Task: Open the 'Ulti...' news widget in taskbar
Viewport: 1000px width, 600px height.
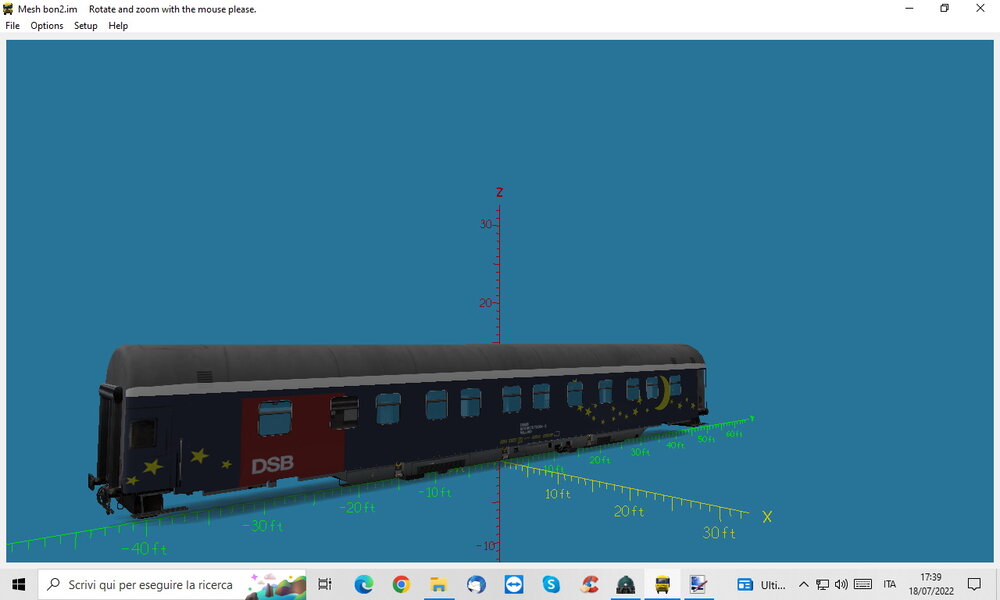Action: (x=761, y=584)
